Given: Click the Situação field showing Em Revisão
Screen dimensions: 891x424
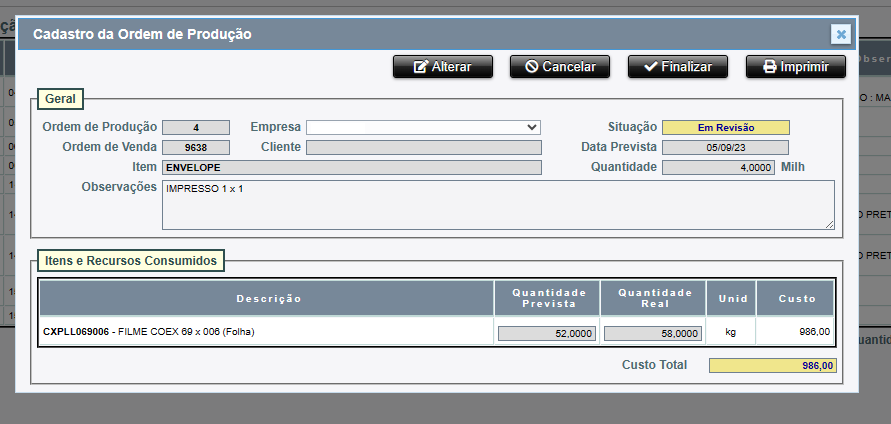Looking at the screenshot, I should (x=725, y=128).
